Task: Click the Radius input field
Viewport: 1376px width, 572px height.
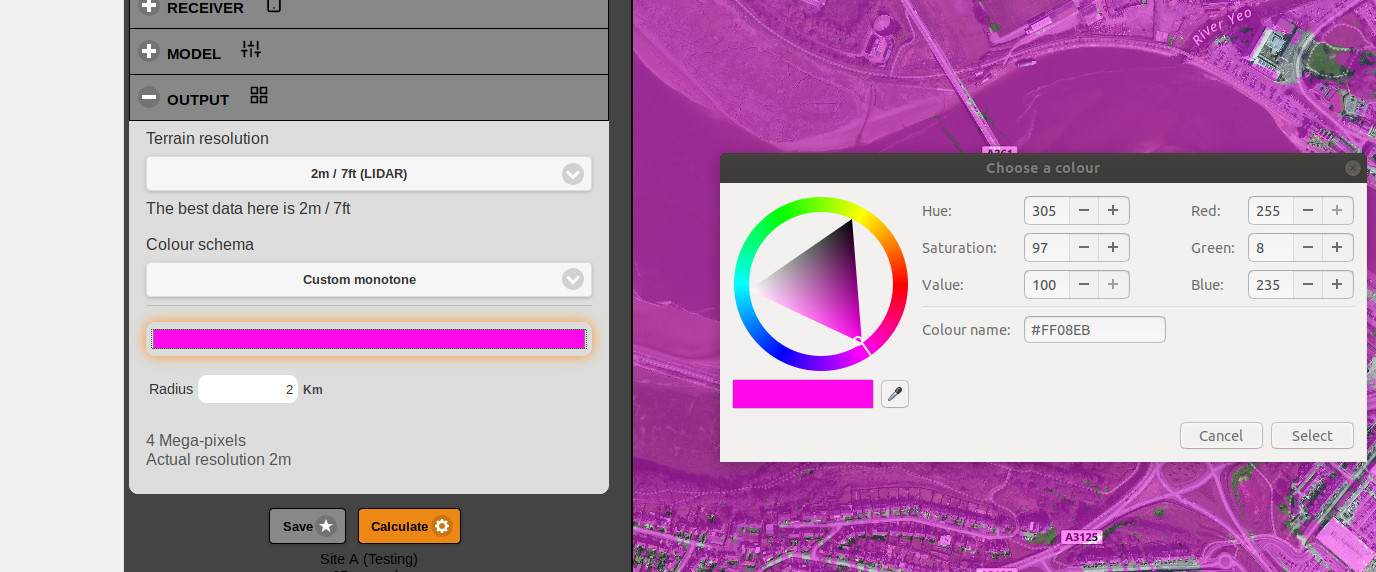Action: click(248, 389)
